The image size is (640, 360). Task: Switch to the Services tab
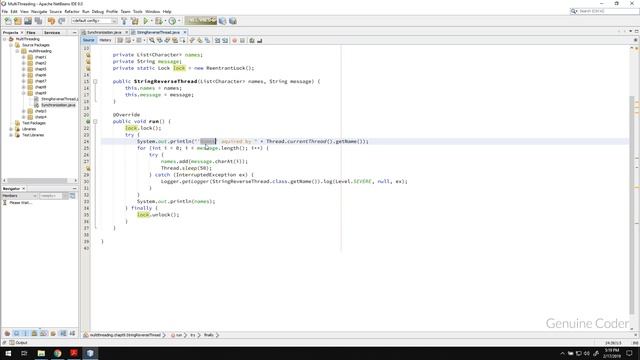pos(52,32)
